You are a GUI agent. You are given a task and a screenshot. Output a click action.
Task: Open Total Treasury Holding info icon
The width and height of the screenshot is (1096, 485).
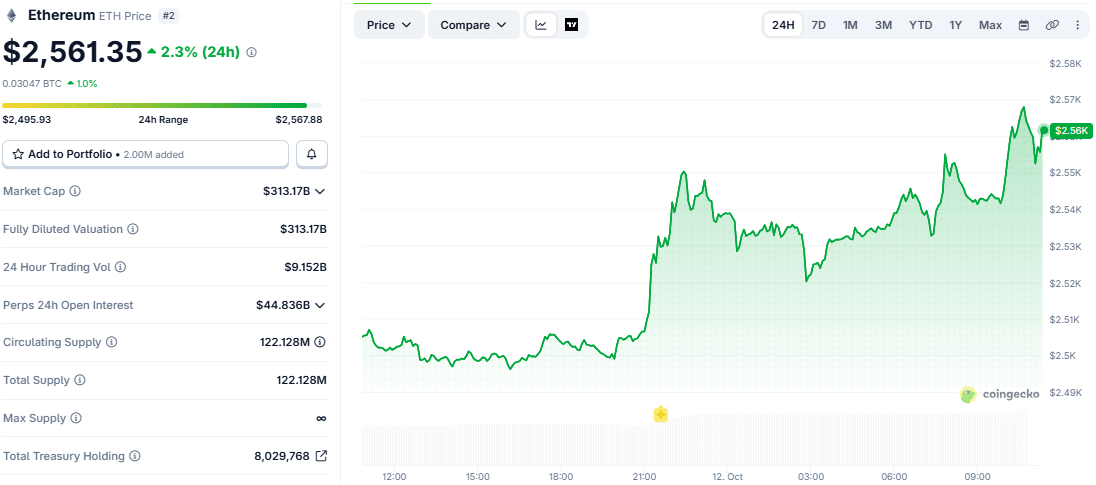135,456
